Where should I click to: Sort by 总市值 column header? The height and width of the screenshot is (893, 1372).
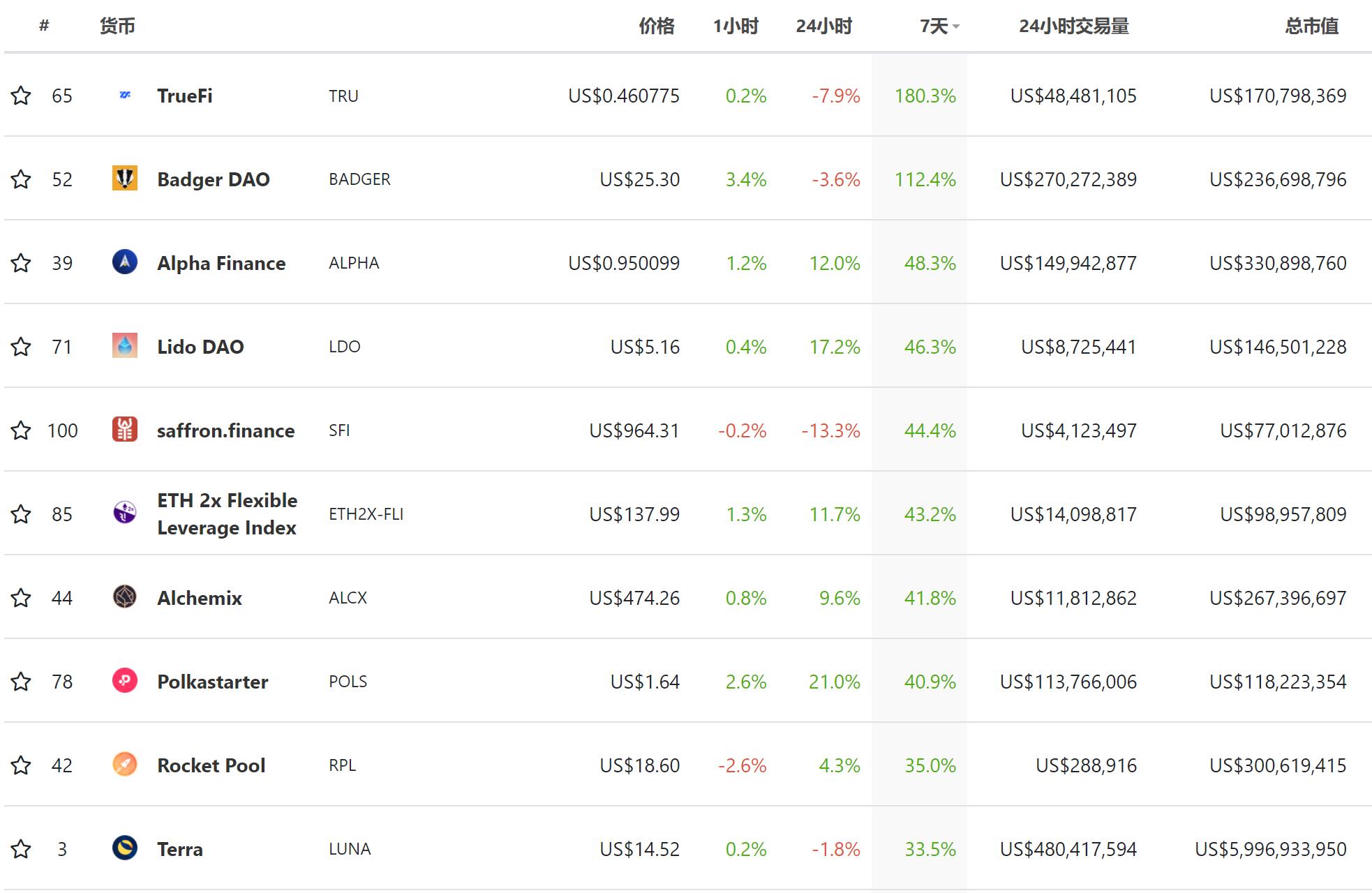[x=1311, y=27]
